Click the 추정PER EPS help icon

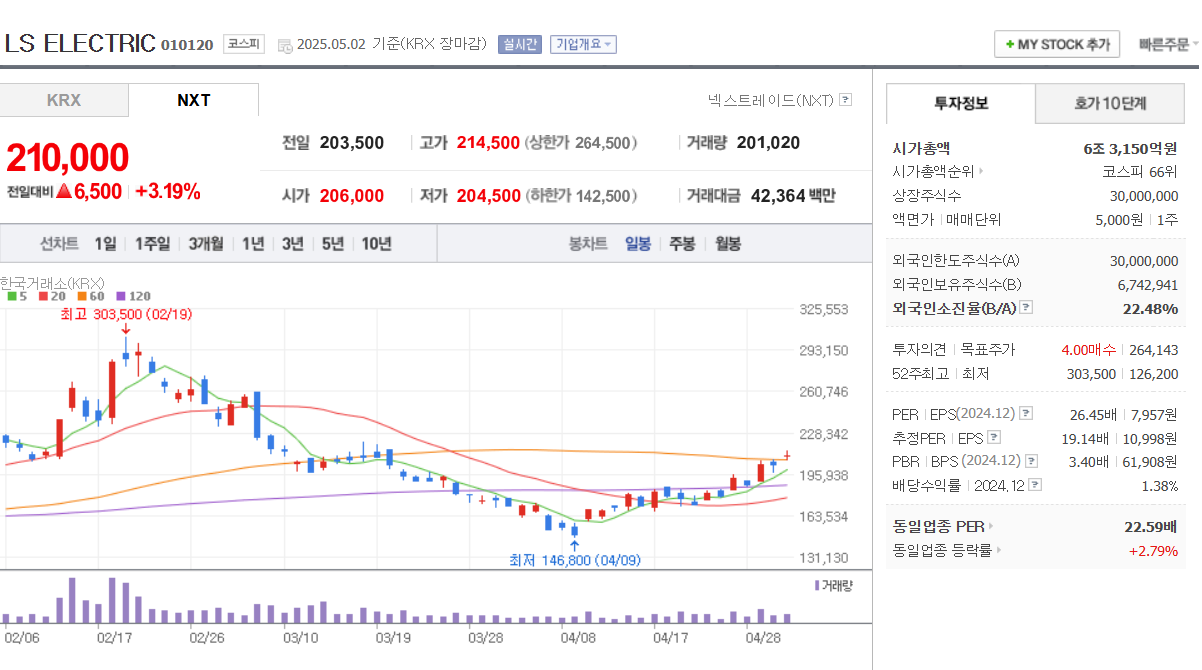click(993, 438)
